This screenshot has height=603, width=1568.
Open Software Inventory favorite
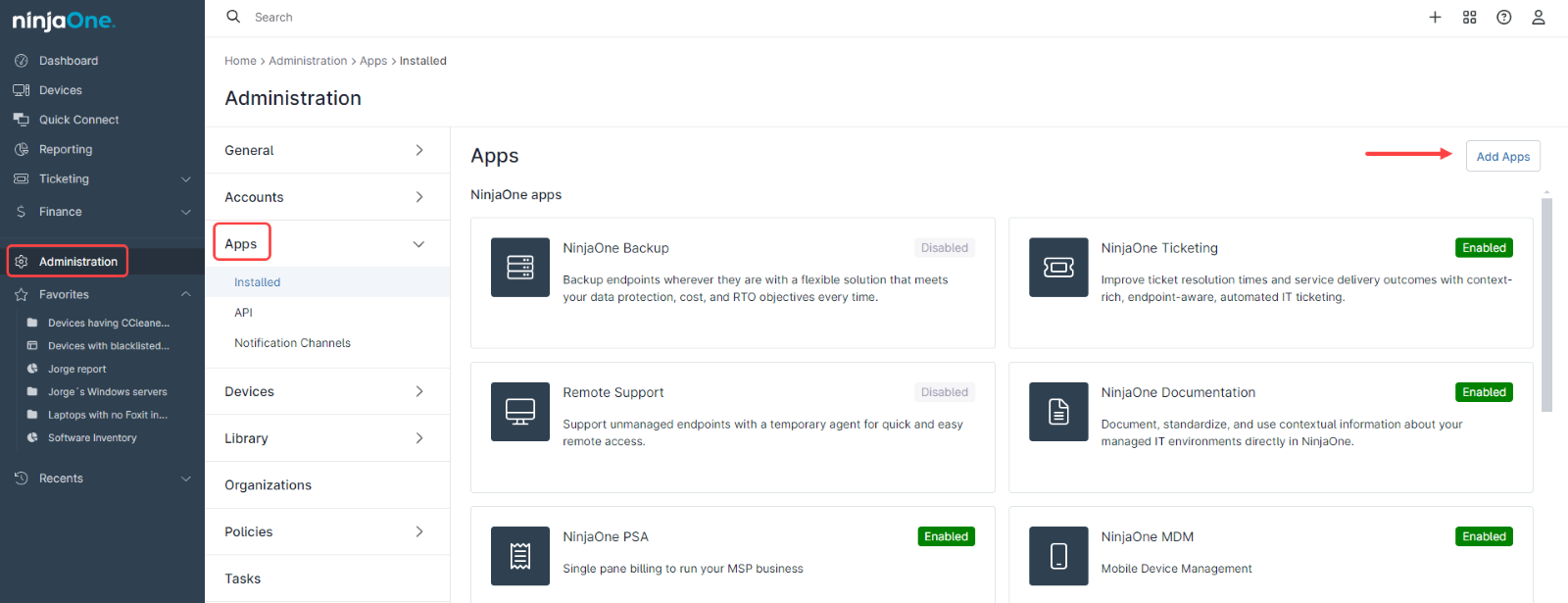click(92, 438)
